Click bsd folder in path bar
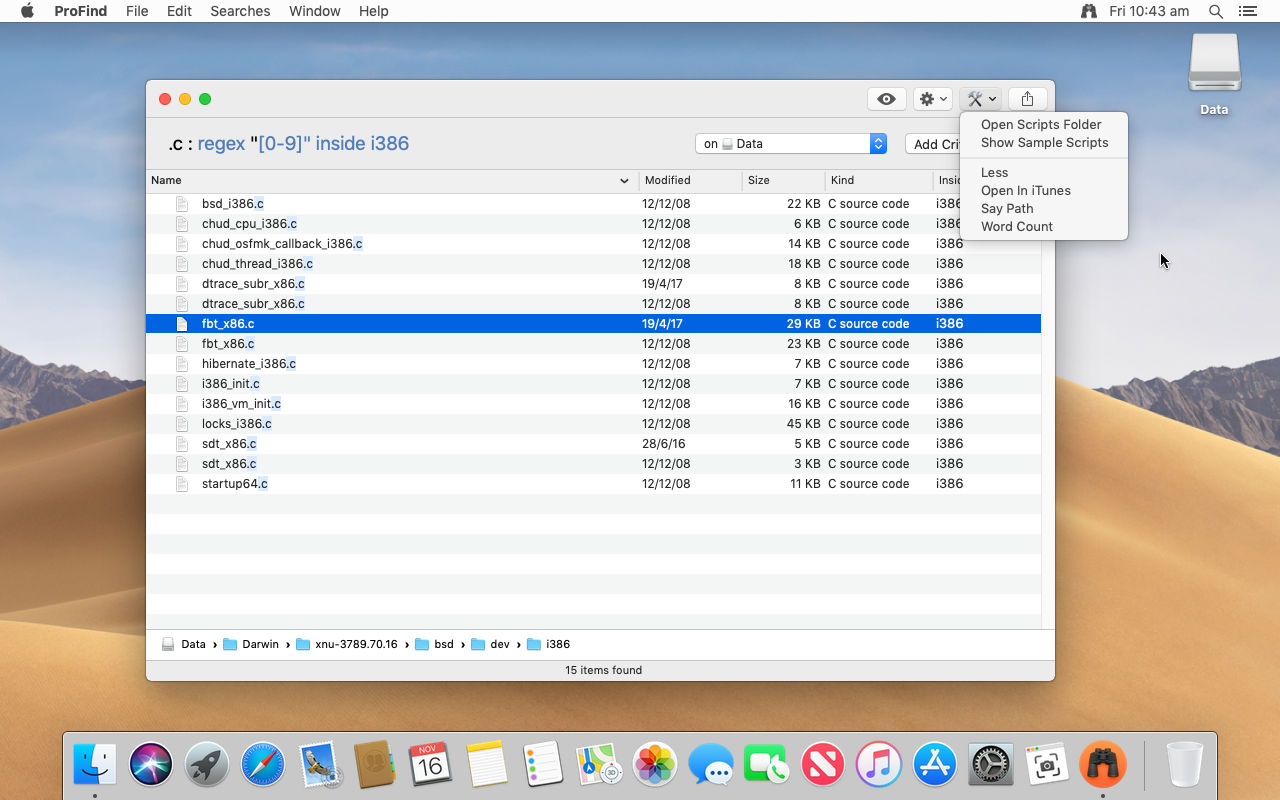The width and height of the screenshot is (1280, 800). tap(434, 644)
